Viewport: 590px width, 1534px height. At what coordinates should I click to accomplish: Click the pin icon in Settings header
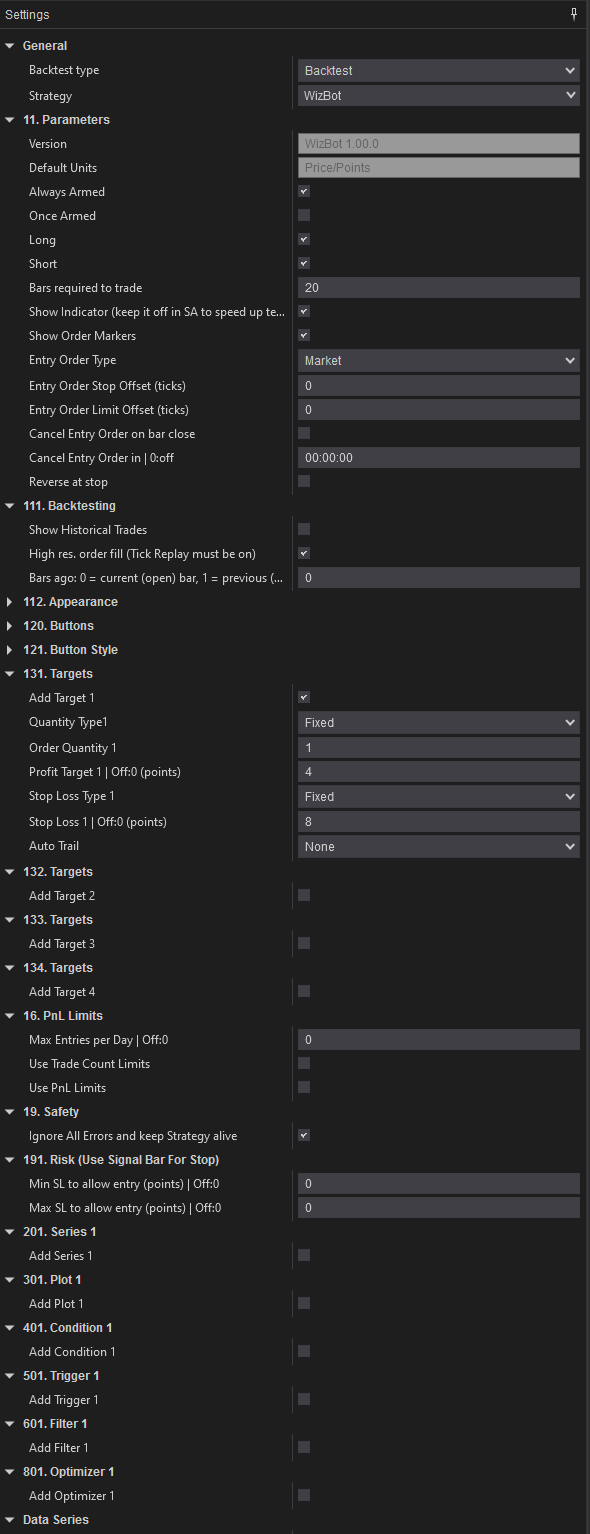pyautogui.click(x=574, y=14)
